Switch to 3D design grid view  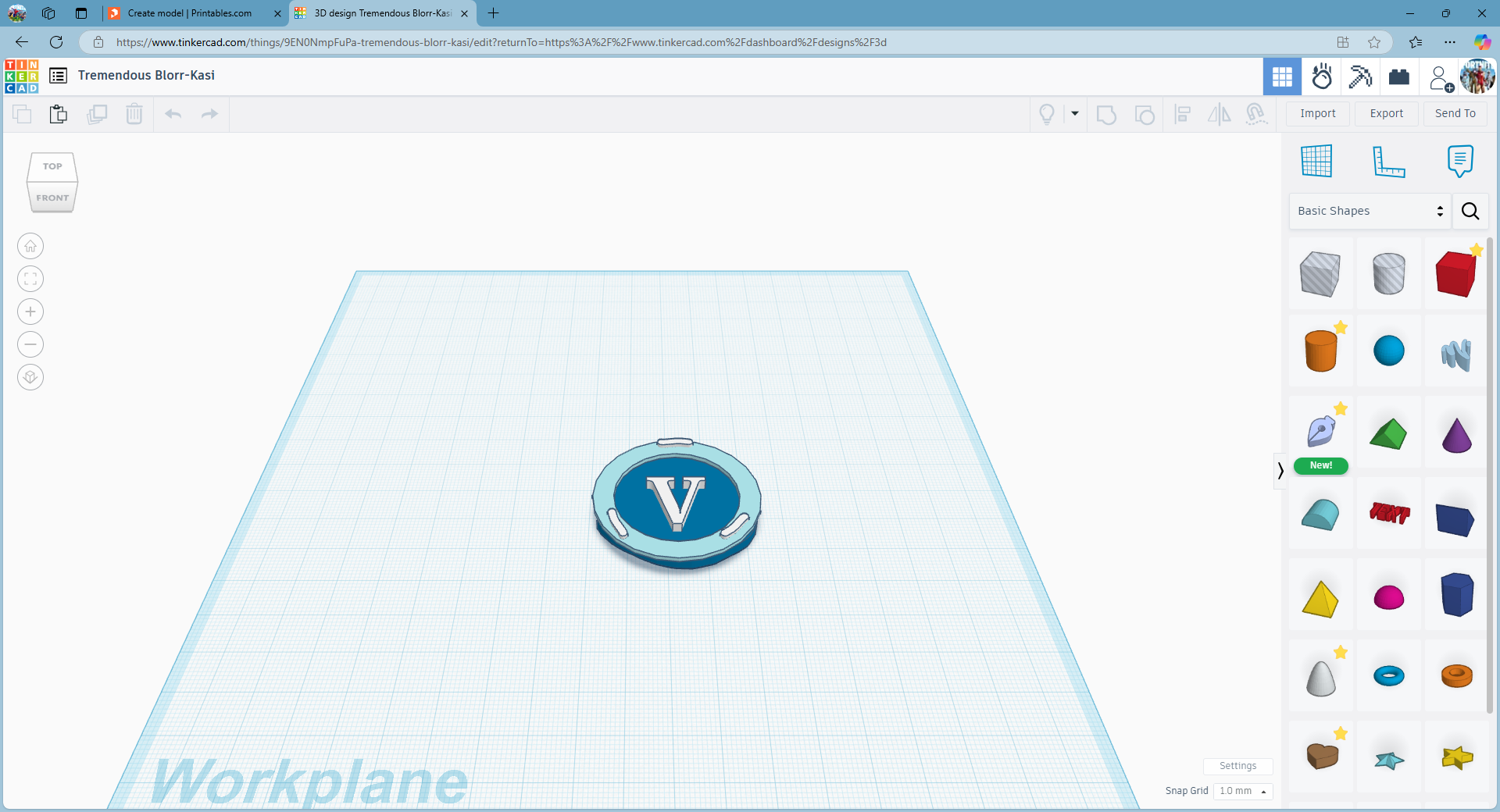click(x=1282, y=77)
